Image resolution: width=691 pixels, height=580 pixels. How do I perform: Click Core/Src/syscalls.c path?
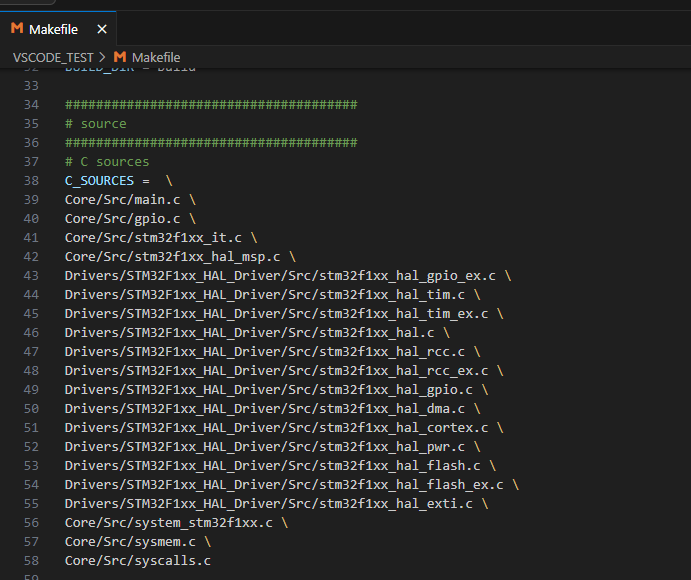click(138, 561)
